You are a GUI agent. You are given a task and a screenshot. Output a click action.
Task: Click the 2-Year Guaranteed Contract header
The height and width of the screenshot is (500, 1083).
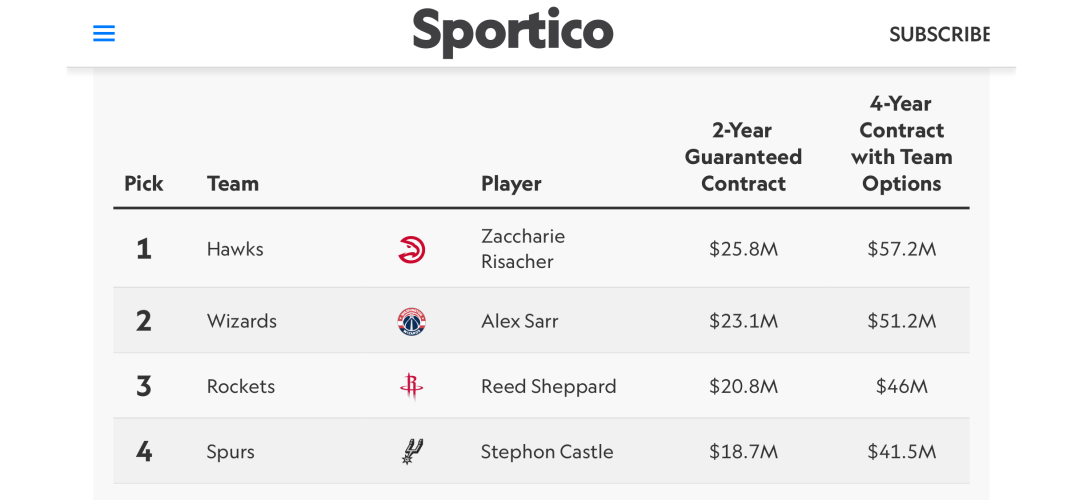743,157
